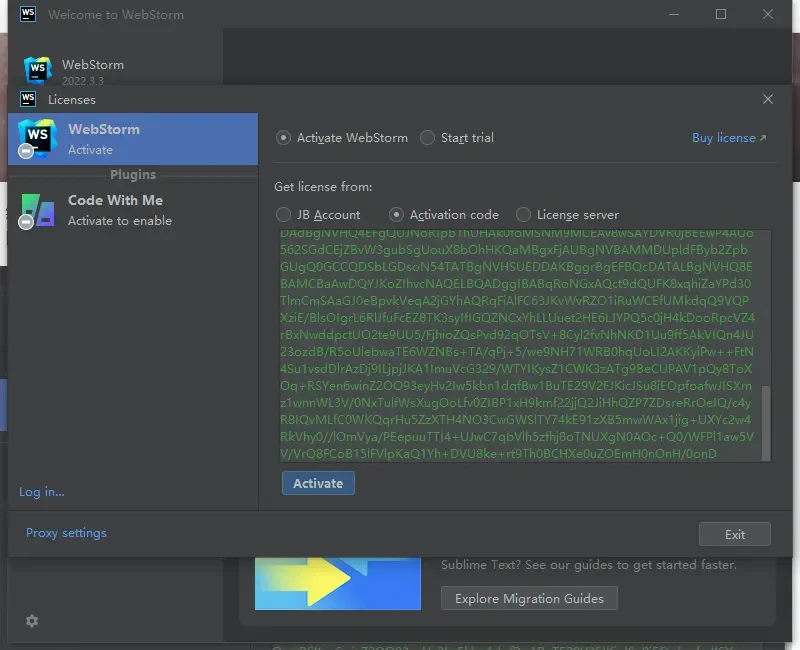The height and width of the screenshot is (650, 800).
Task: Click the WebStorm icon in Licenses list
Action: (x=37, y=138)
